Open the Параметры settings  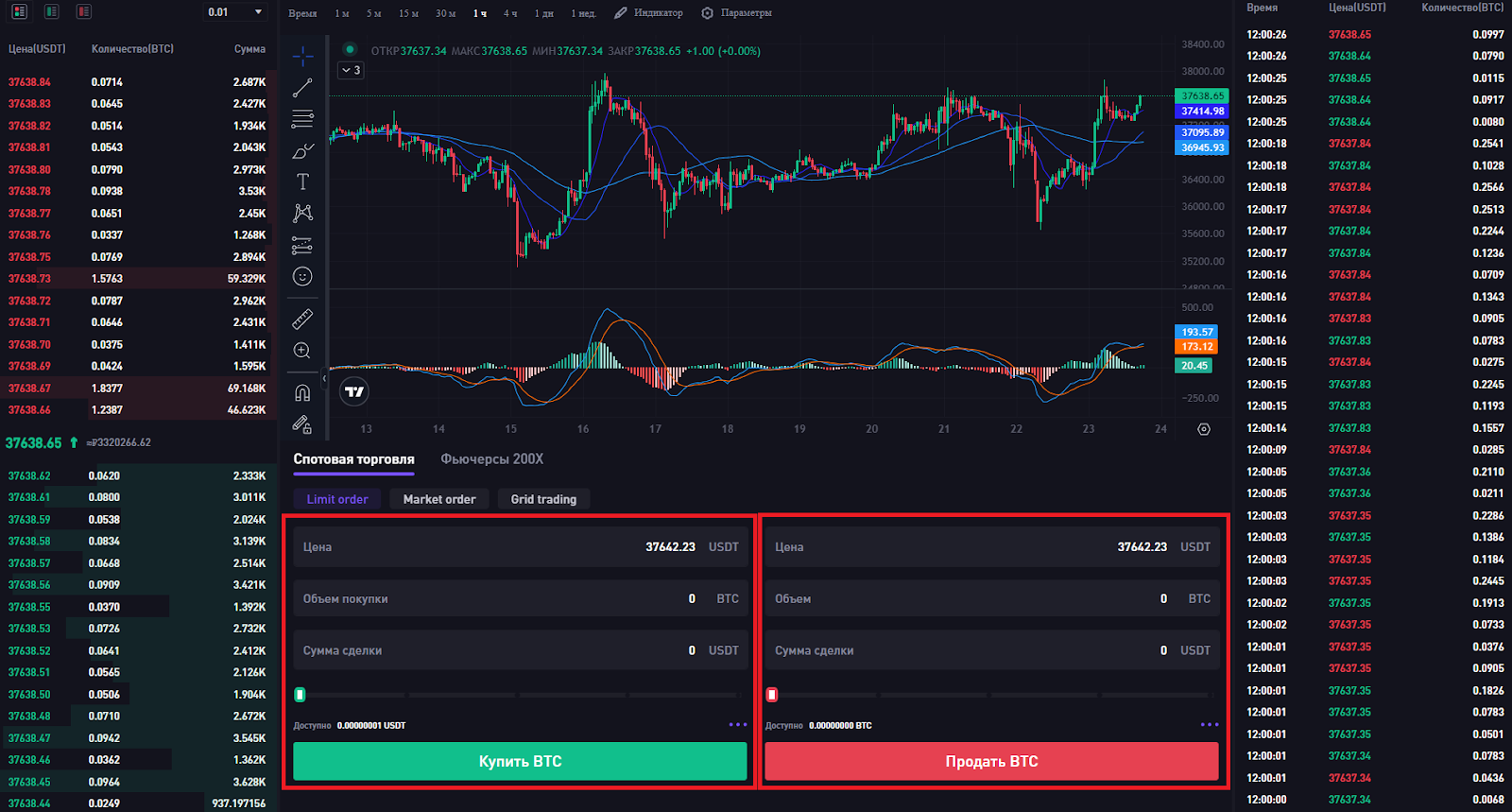point(737,13)
